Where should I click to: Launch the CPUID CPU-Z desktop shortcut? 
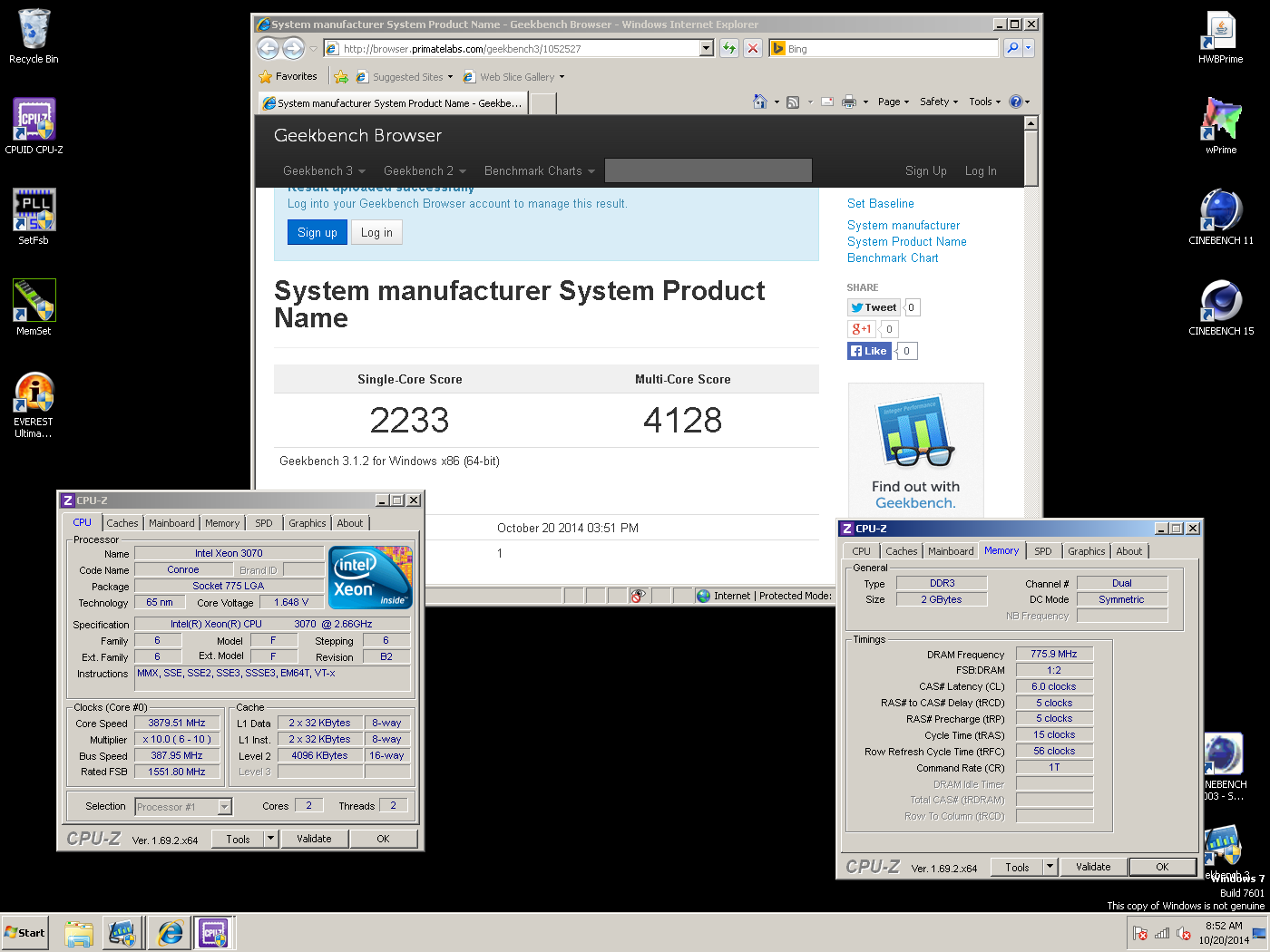pos(34,127)
